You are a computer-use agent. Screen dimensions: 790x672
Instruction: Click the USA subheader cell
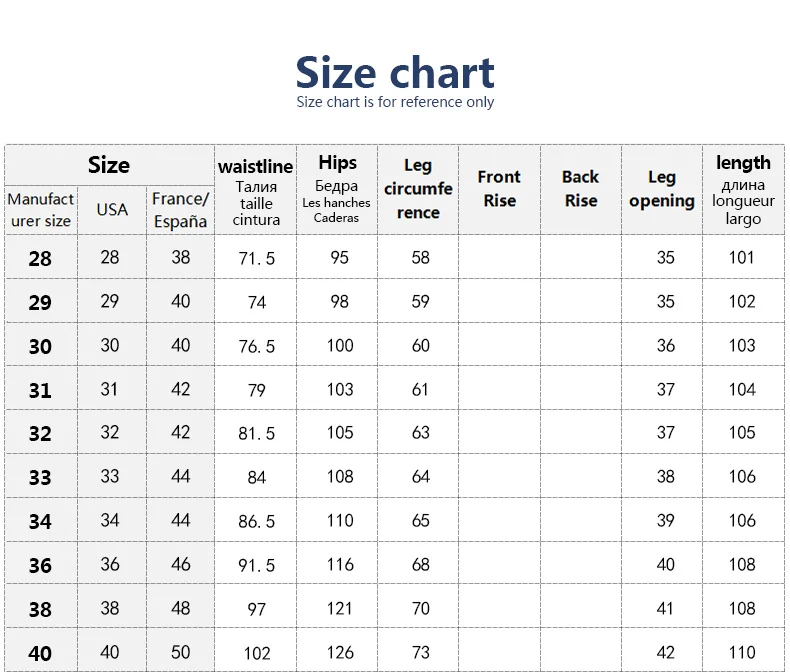click(x=112, y=210)
